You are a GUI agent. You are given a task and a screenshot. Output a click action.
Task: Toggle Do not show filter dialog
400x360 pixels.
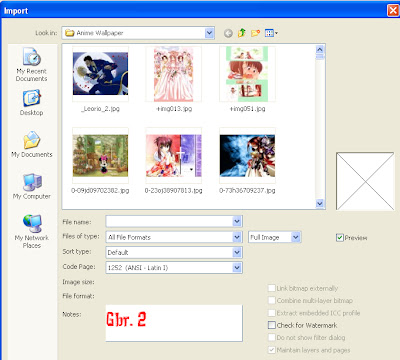[x=272, y=337]
